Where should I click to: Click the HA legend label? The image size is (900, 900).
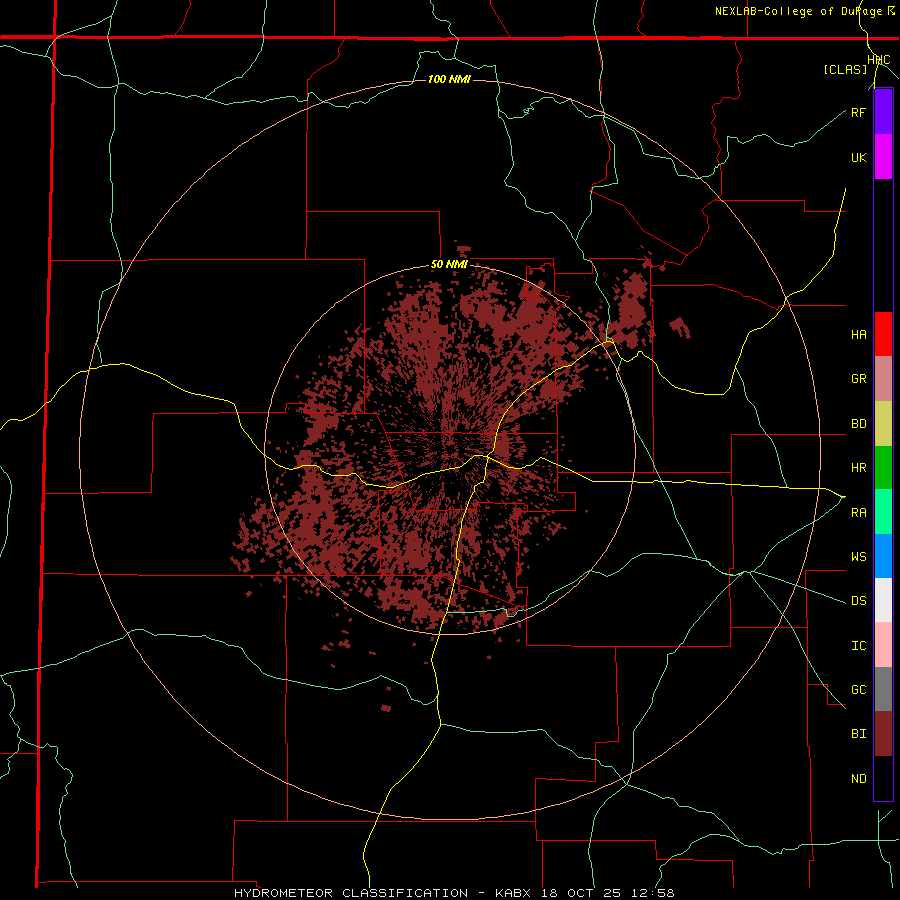[x=858, y=335]
